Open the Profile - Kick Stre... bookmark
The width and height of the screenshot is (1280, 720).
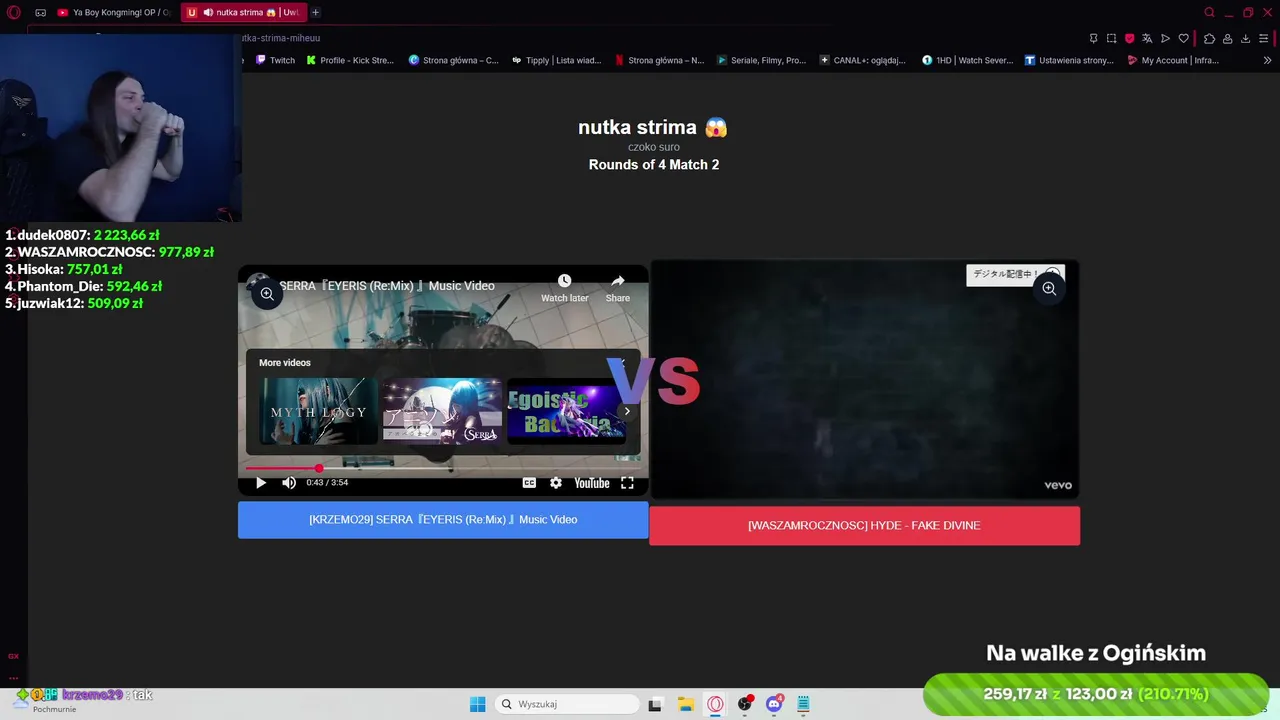click(x=351, y=60)
